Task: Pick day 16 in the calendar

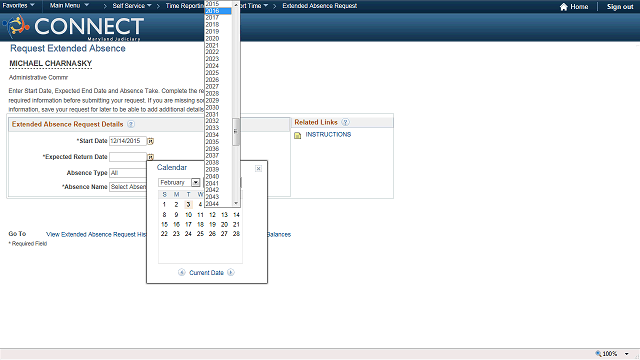Action: [176, 224]
